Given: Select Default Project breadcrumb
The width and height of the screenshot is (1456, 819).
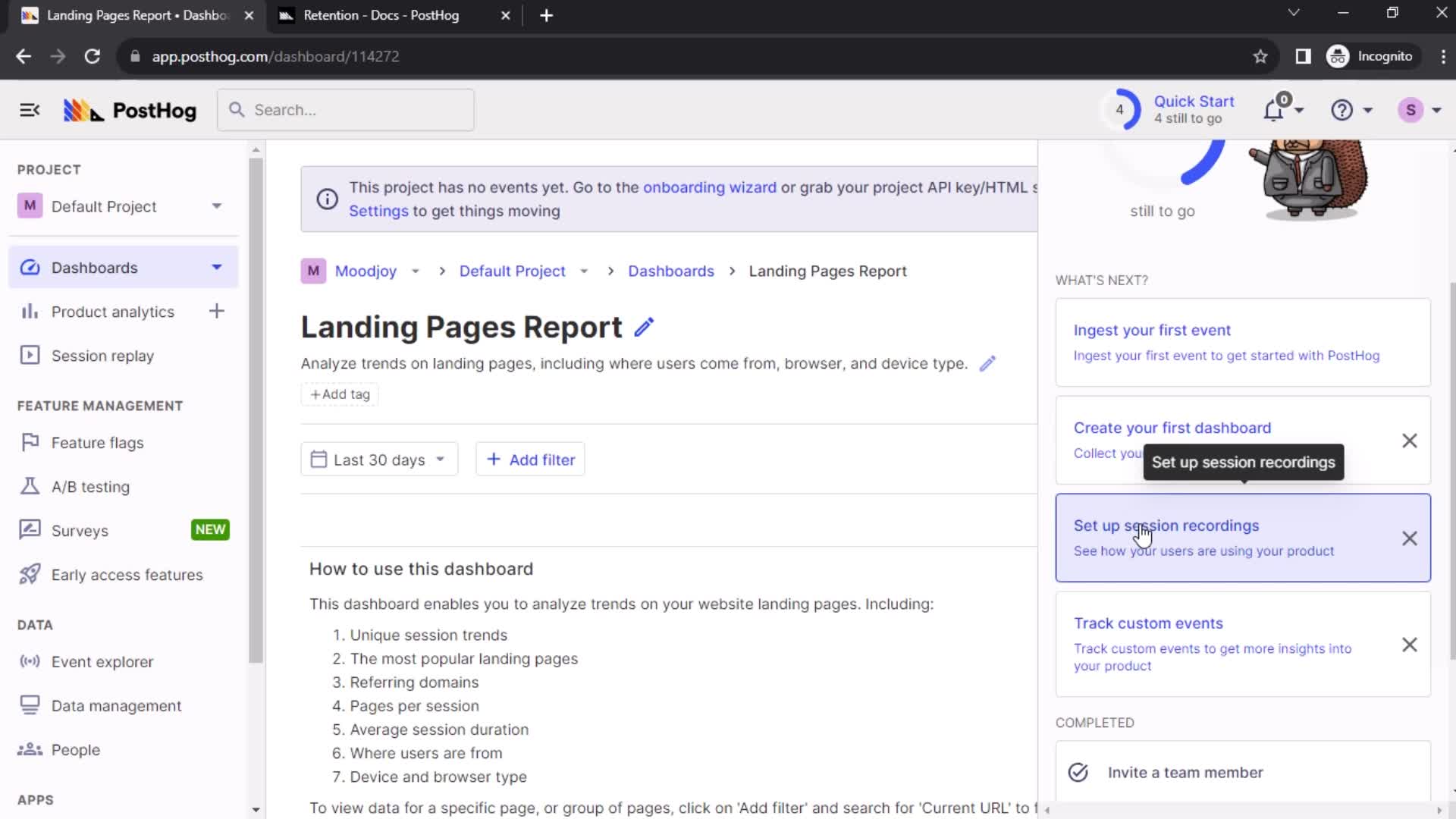Looking at the screenshot, I should point(513,271).
